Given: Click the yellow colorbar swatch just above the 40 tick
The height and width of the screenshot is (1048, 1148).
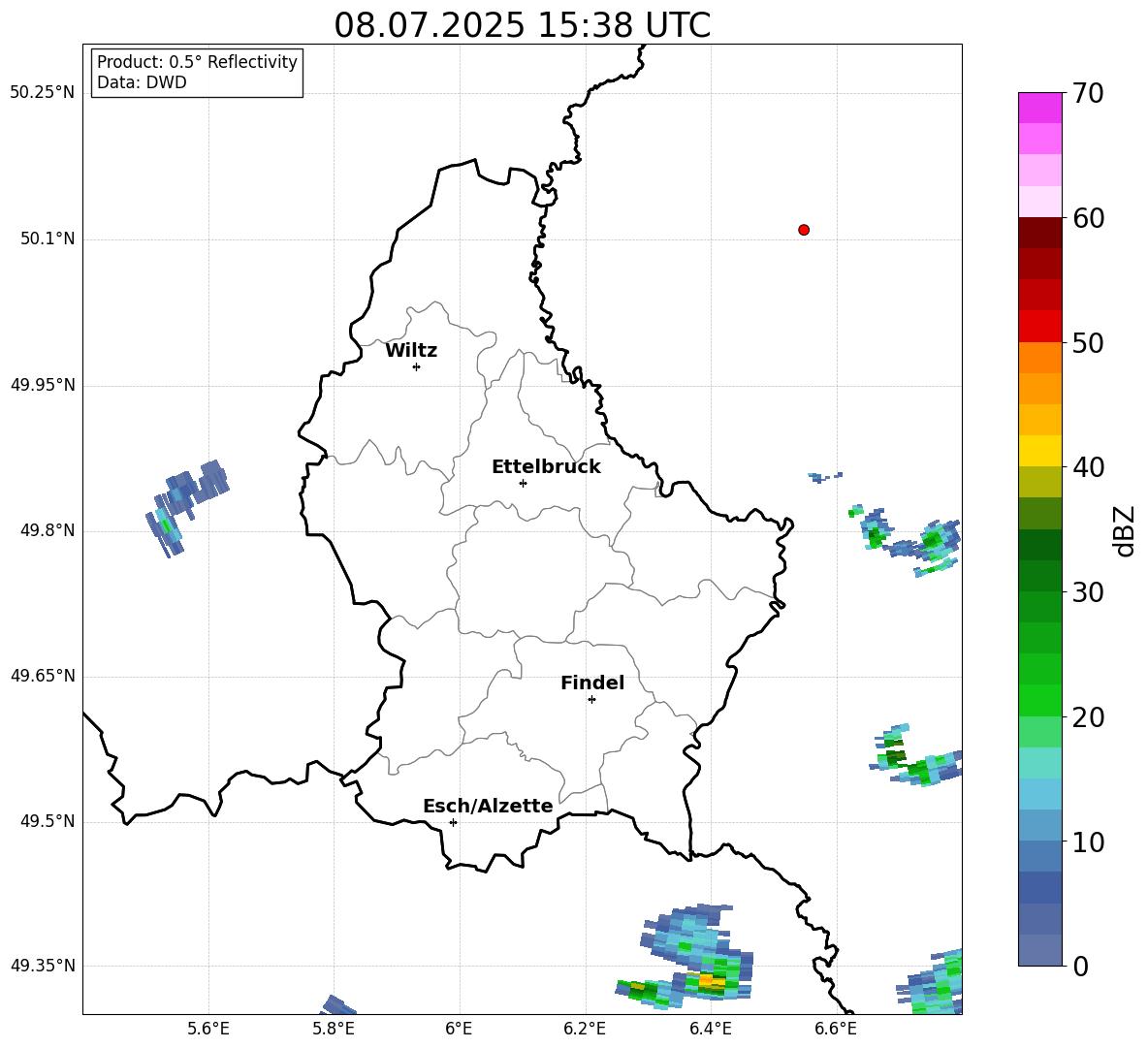Looking at the screenshot, I should tap(1039, 451).
